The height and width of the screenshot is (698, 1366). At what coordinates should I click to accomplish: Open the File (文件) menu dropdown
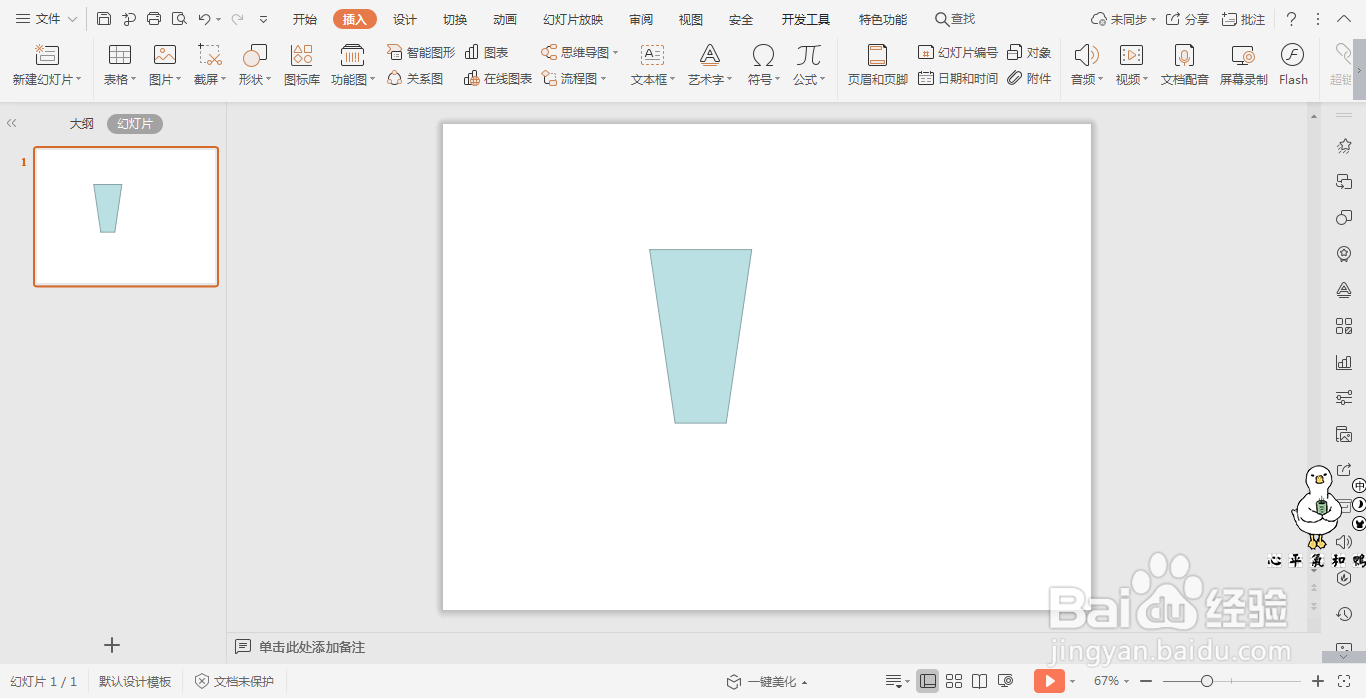tap(47, 19)
